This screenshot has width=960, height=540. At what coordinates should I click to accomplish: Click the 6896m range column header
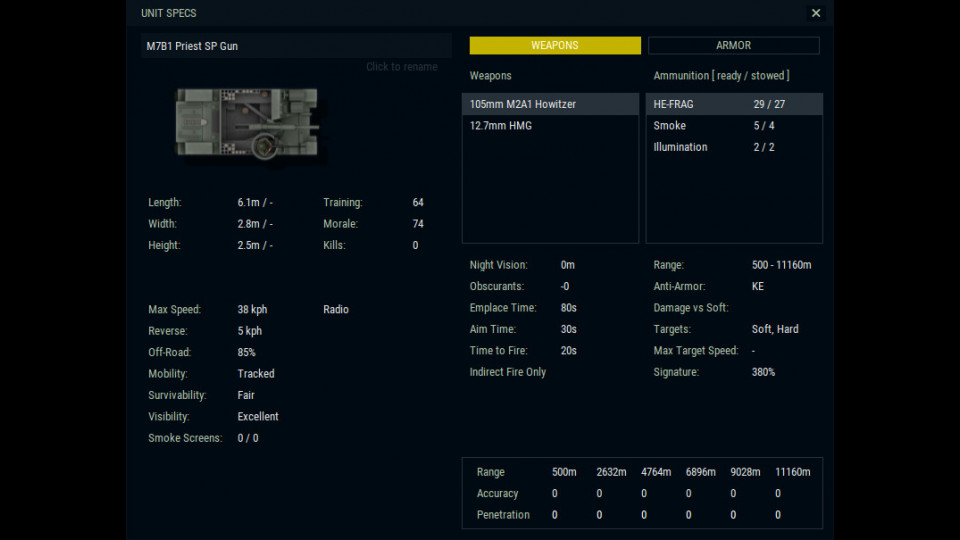point(700,472)
